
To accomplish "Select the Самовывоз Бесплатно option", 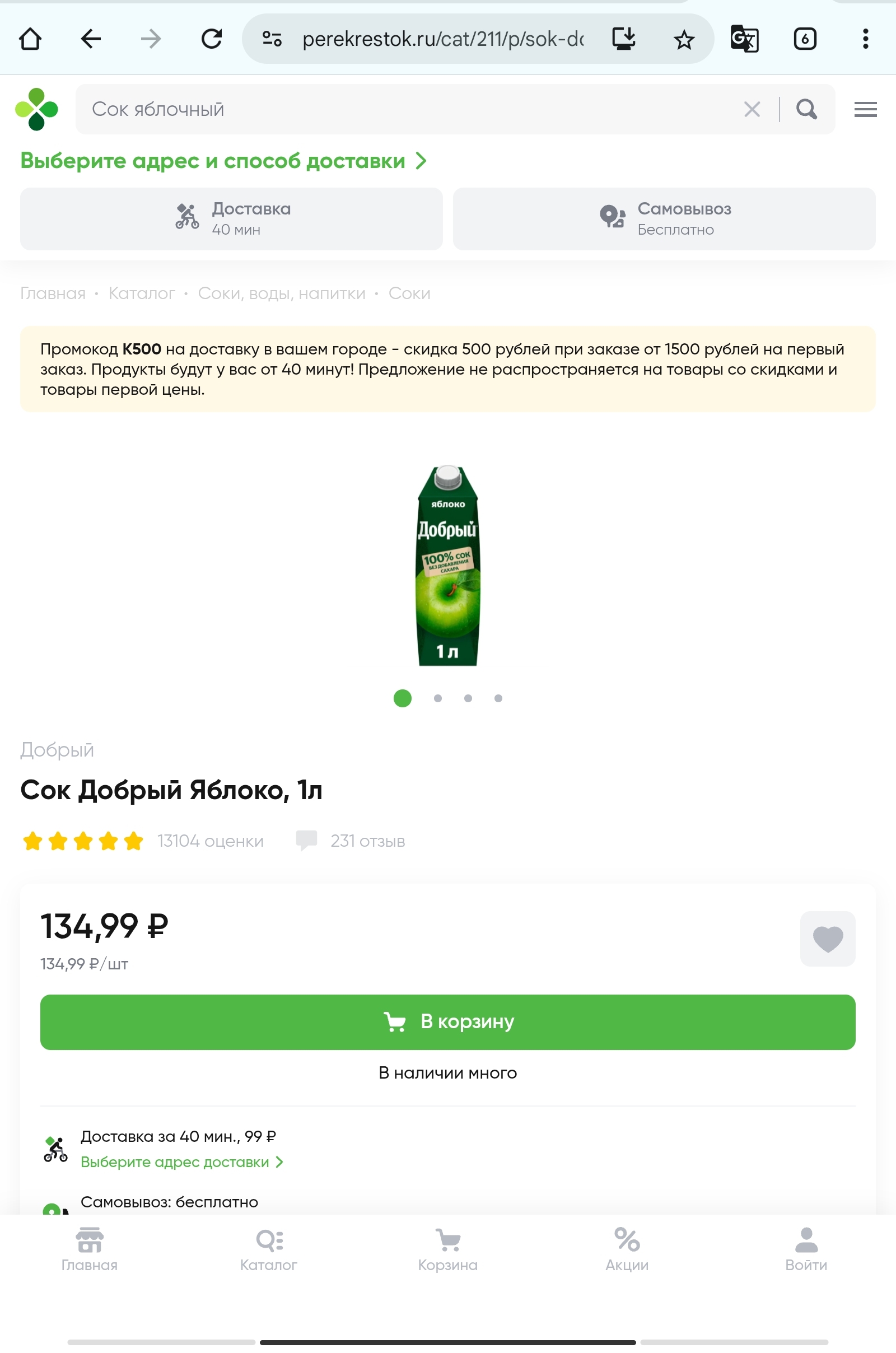I will 664,219.
